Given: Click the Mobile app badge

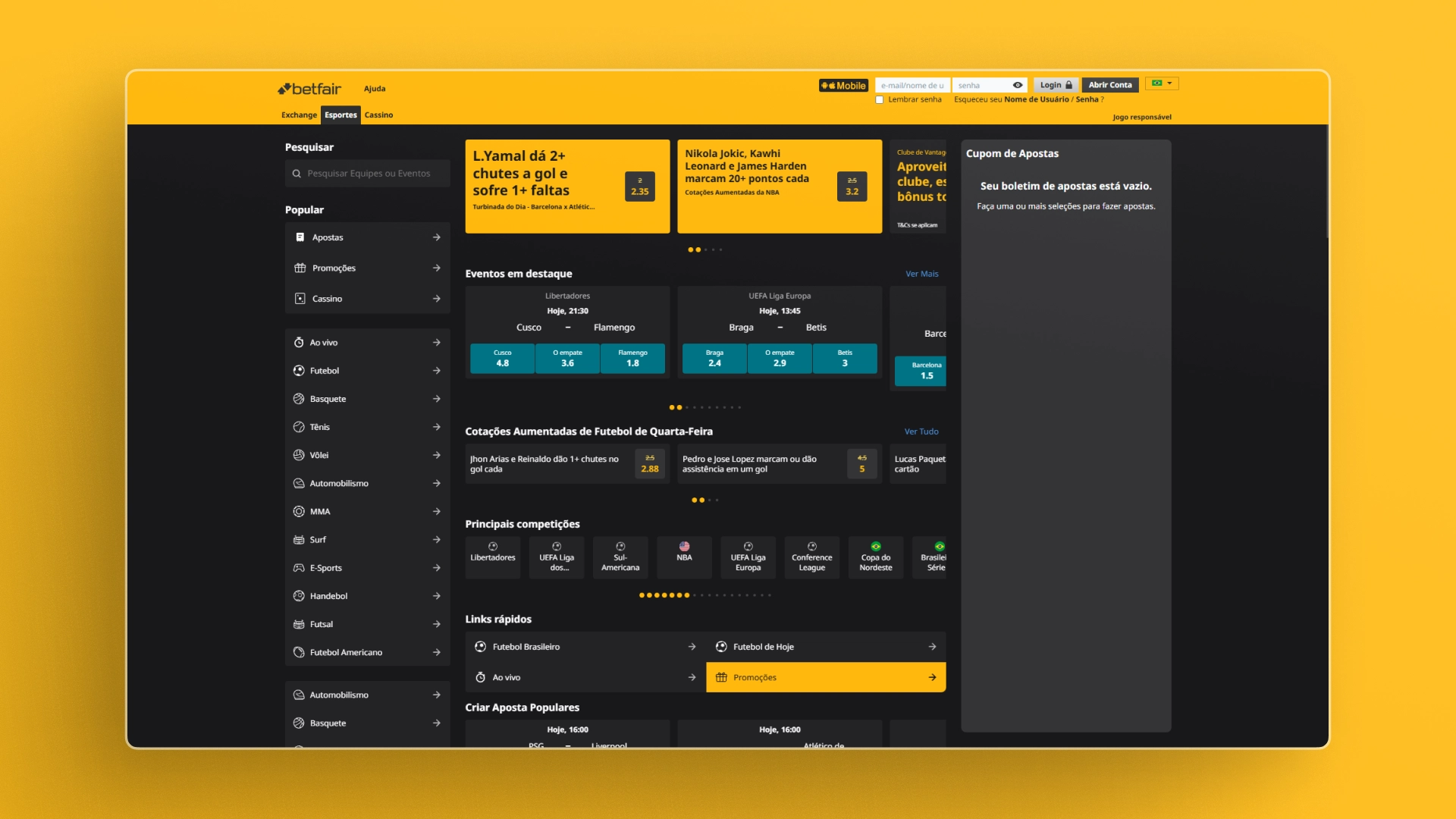Looking at the screenshot, I should coord(843,86).
